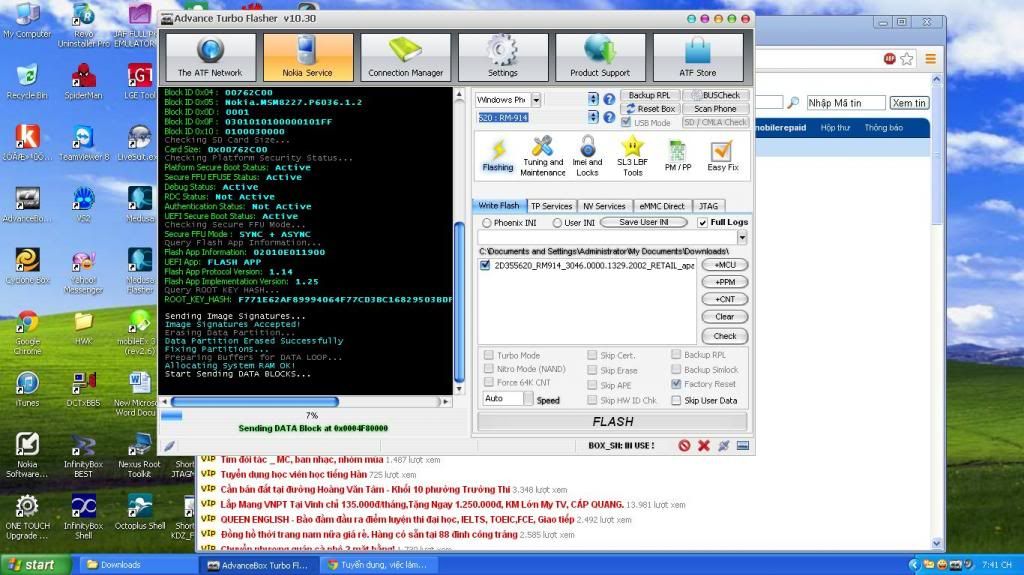Image resolution: width=1024 pixels, height=575 pixels.
Task: Open Cyclone Box desktop shortcut
Action: tap(27, 267)
